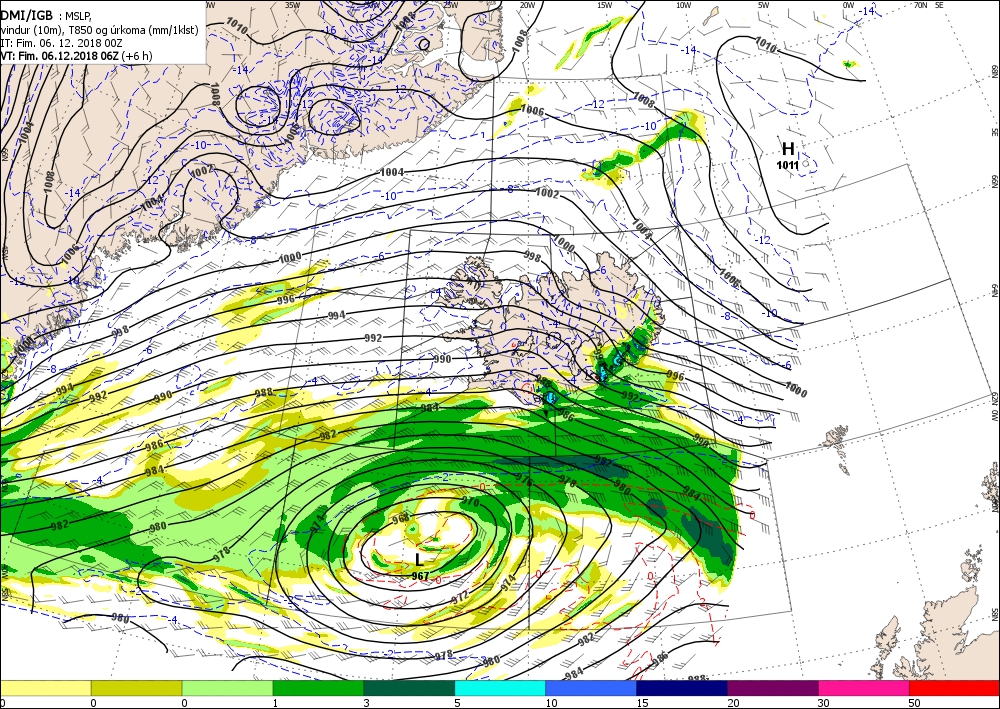Click the "5E" longitude label
The image size is (1000, 709).
[x=939, y=4]
